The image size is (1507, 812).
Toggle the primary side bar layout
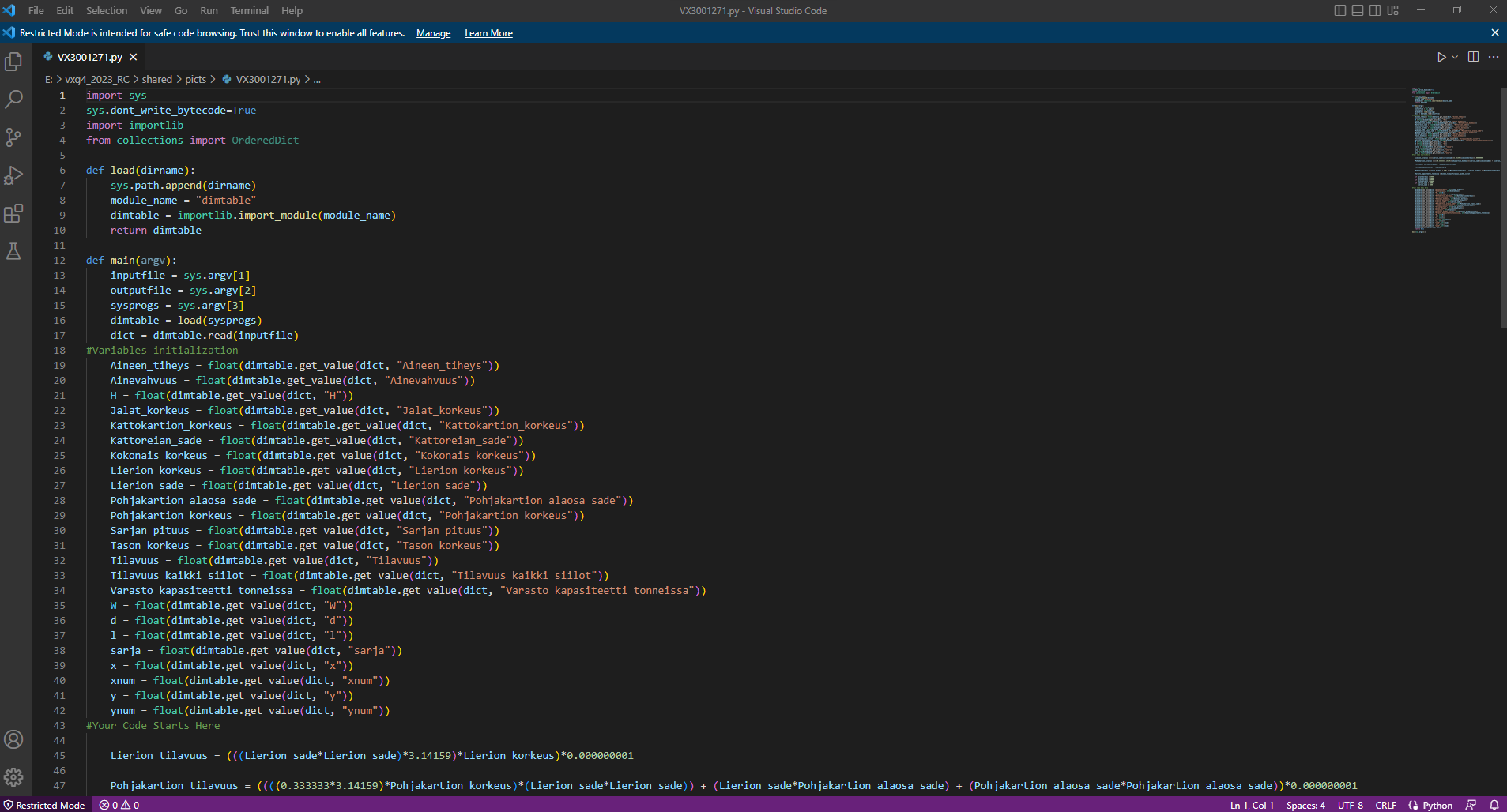point(1339,10)
